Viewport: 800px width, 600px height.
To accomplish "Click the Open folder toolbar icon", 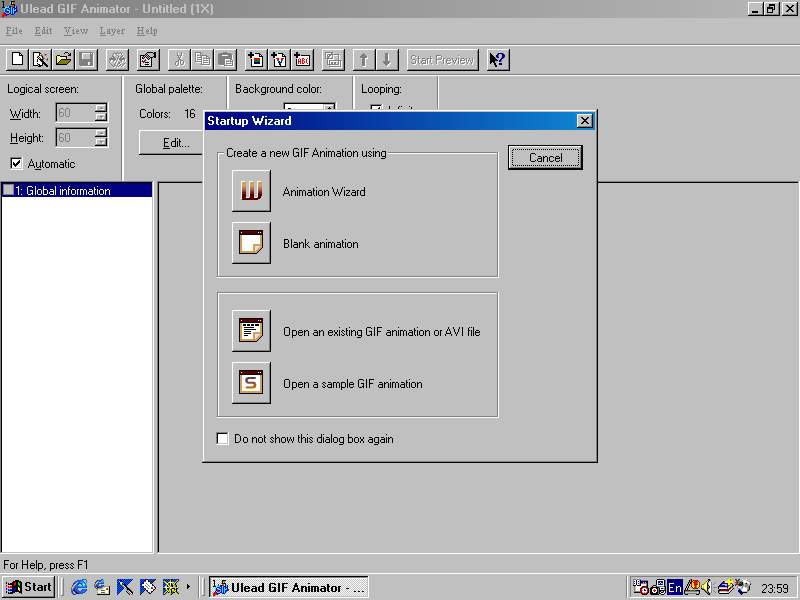I will [63, 60].
